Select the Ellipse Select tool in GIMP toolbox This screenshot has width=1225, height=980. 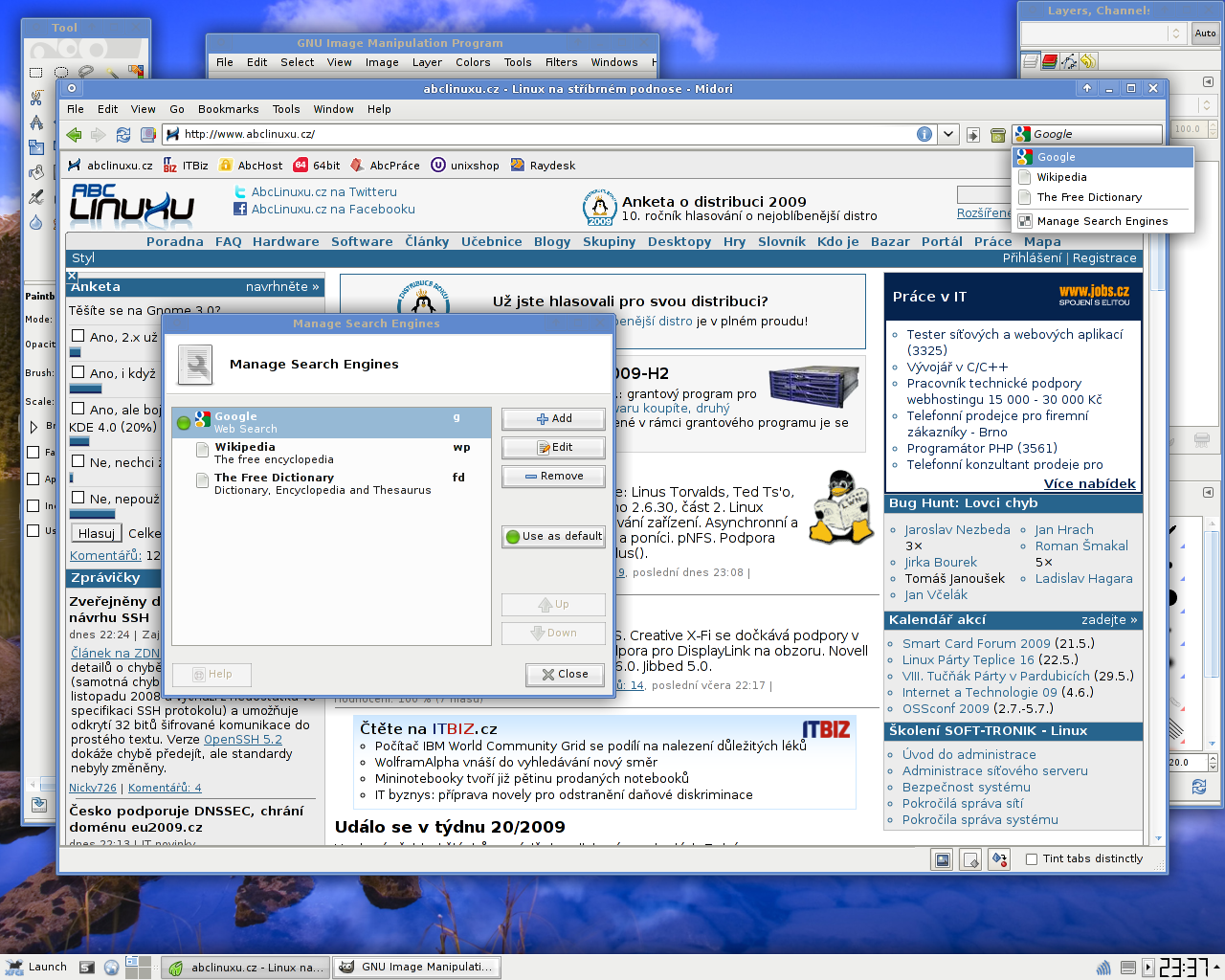61,72
